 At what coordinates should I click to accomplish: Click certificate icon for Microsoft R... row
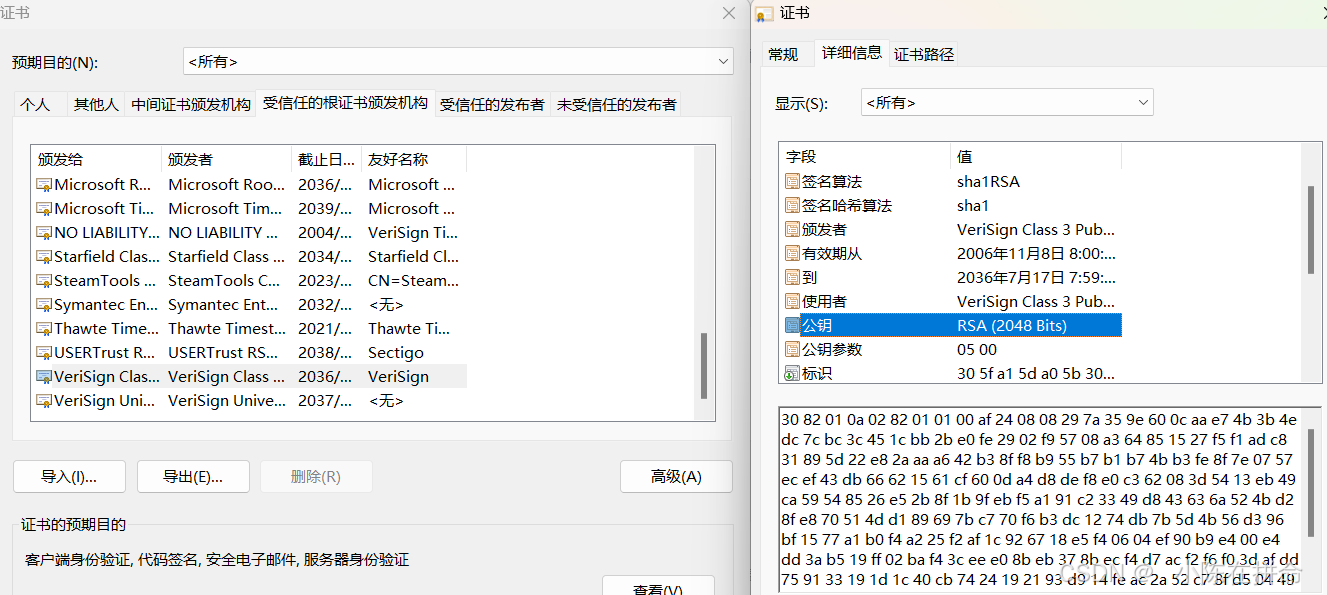click(x=44, y=185)
